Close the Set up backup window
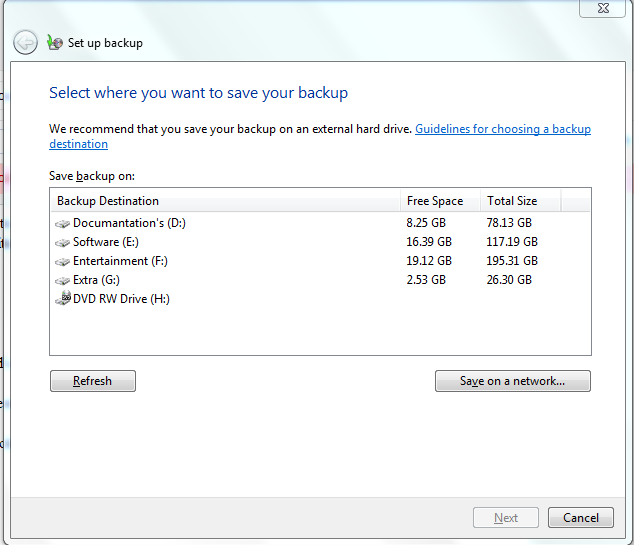 [x=602, y=8]
